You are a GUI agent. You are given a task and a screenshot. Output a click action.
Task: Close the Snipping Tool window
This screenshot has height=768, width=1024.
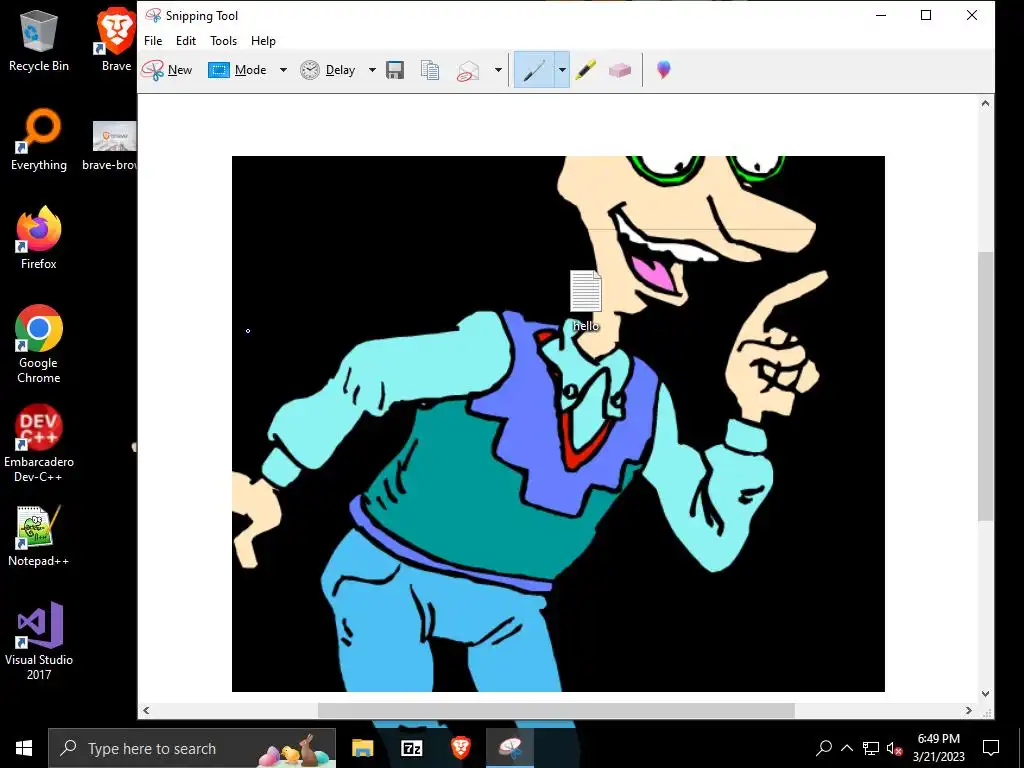coord(972,15)
